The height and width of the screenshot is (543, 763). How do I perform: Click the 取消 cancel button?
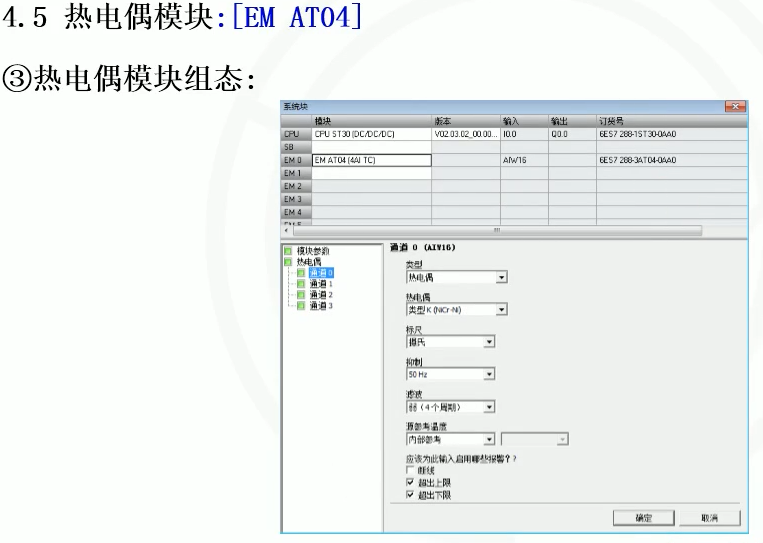709,518
